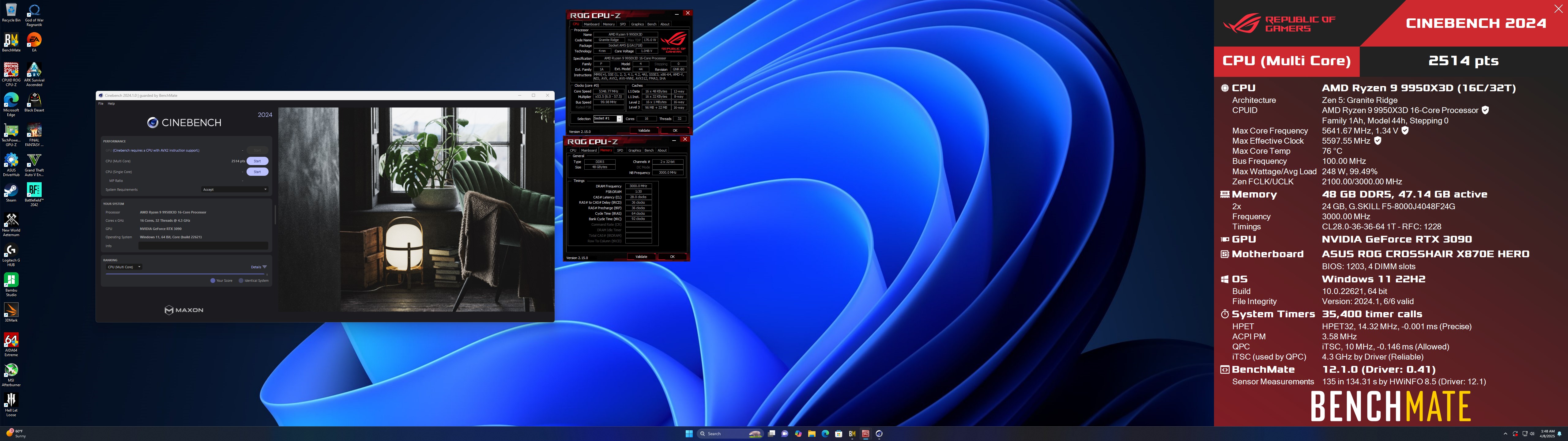Click OK in lower CPU-Z window
The width and height of the screenshot is (1568, 441).
pos(672,256)
